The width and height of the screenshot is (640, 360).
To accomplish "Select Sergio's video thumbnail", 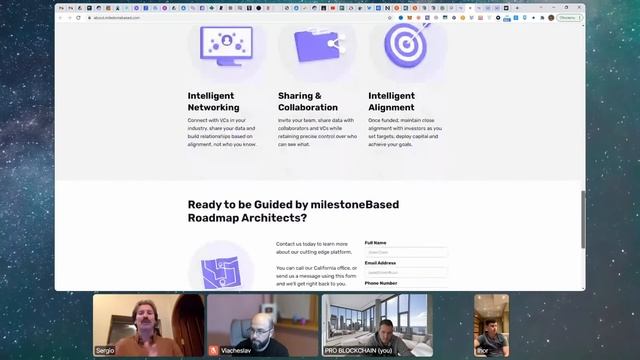I will coord(149,325).
